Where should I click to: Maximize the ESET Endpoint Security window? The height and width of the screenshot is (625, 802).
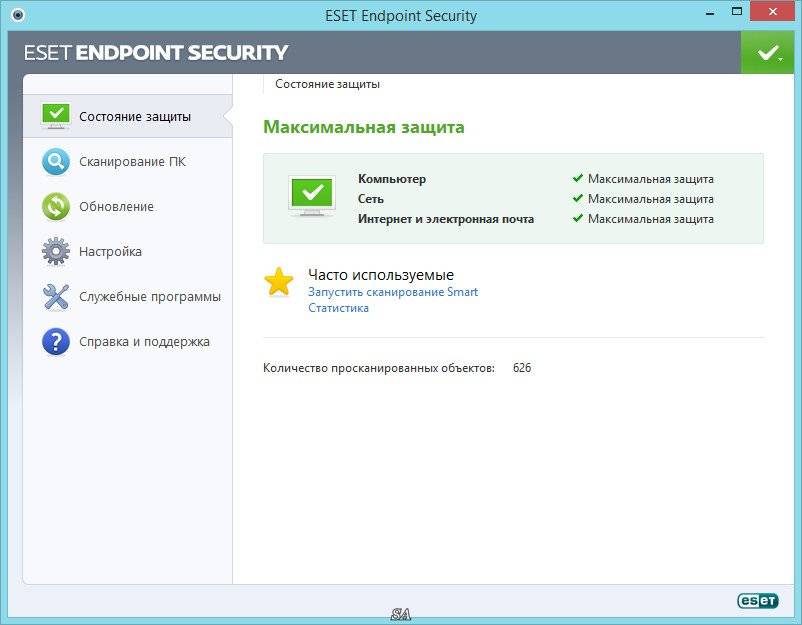click(737, 12)
